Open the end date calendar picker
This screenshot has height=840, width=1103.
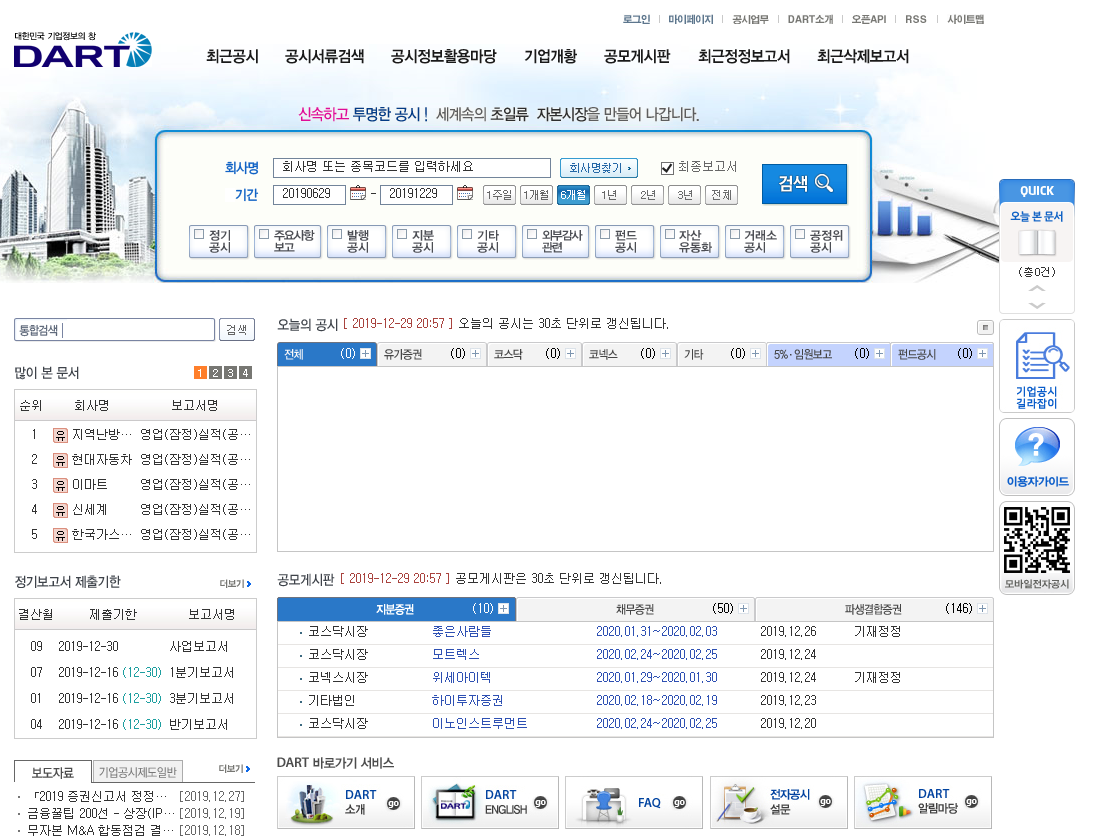click(x=465, y=193)
